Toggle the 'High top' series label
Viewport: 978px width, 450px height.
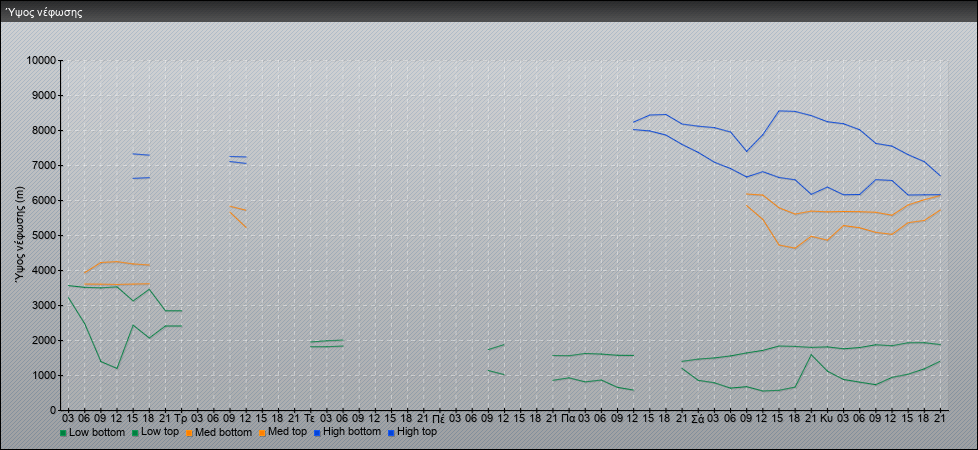(x=416, y=433)
